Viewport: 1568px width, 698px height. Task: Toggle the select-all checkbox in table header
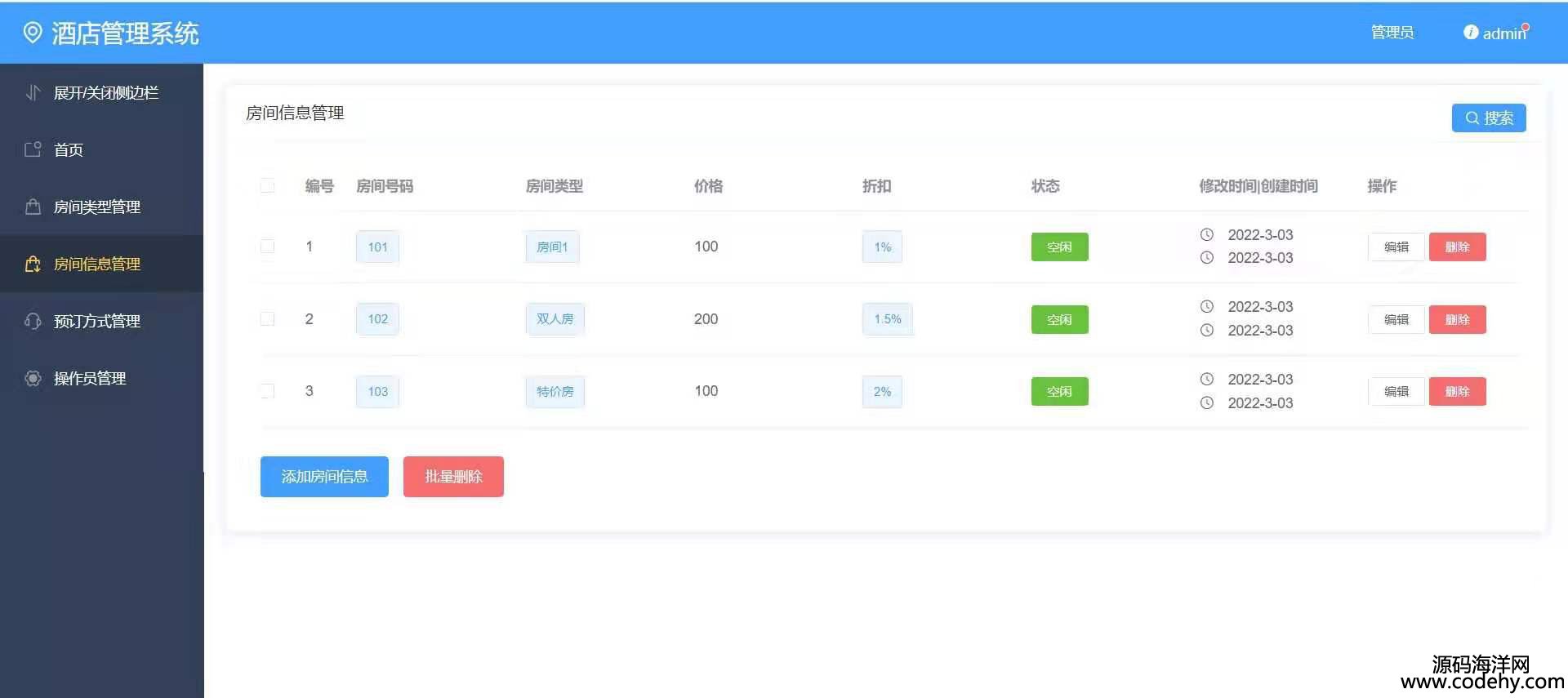(x=267, y=185)
